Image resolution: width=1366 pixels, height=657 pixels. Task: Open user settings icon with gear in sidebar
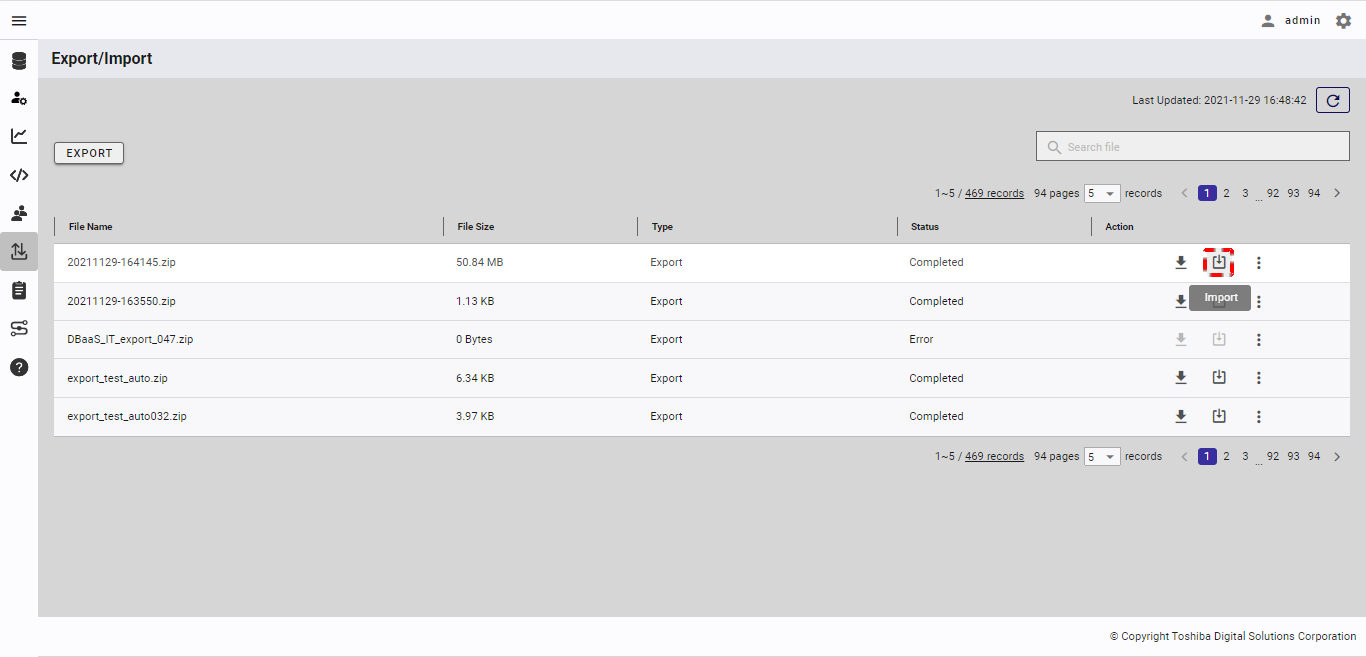click(x=19, y=98)
